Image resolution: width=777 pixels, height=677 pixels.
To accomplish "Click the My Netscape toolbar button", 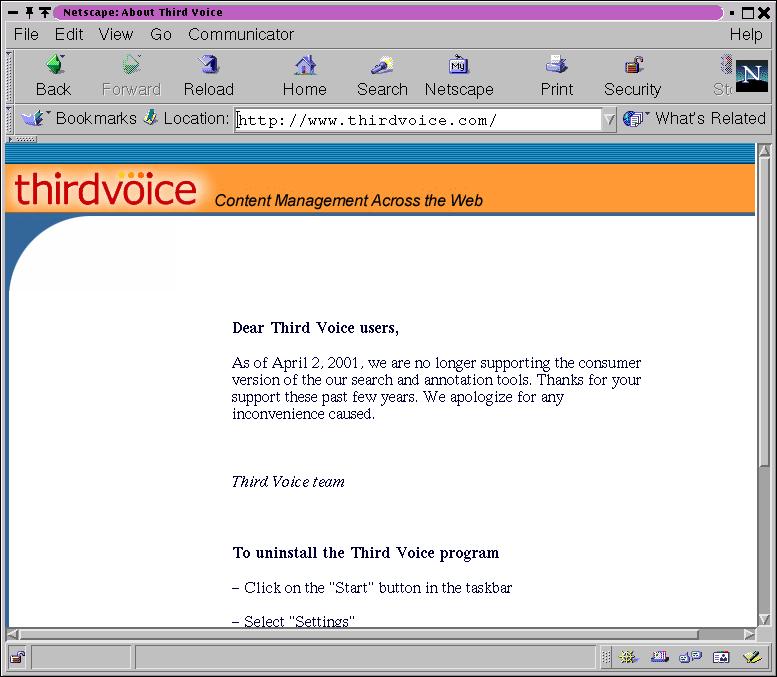I will pyautogui.click(x=459, y=76).
